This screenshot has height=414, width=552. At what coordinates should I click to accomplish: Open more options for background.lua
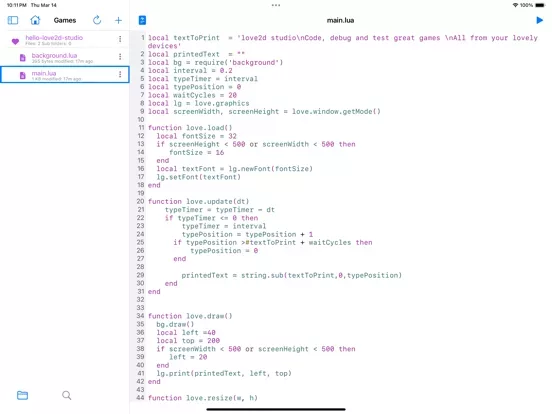[x=120, y=56]
